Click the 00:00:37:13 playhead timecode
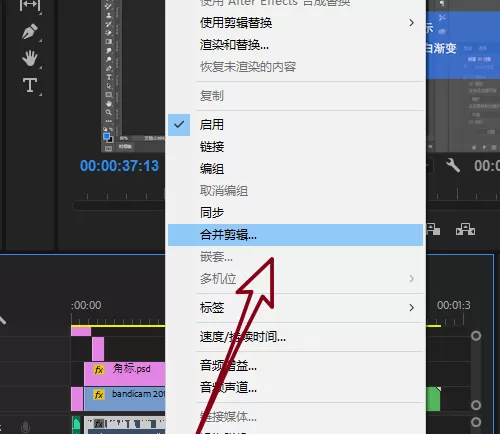 119,166
